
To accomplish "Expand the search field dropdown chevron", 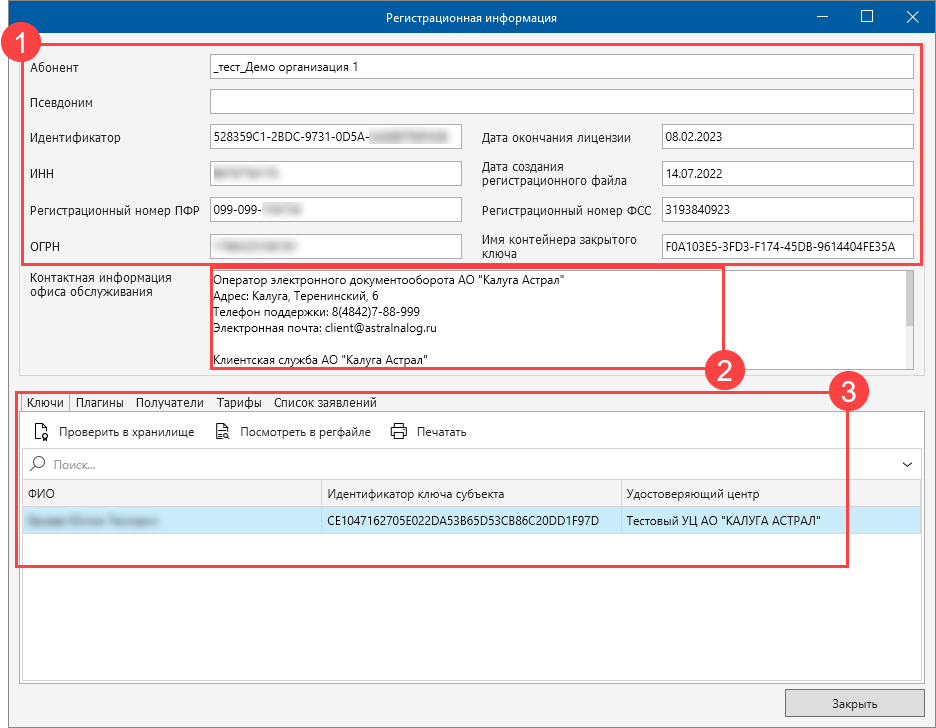I will (907, 464).
